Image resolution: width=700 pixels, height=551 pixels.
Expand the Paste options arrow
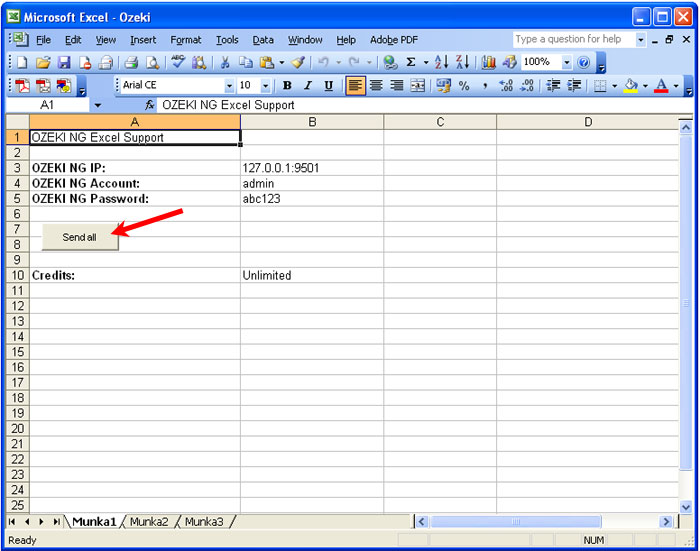coord(281,63)
